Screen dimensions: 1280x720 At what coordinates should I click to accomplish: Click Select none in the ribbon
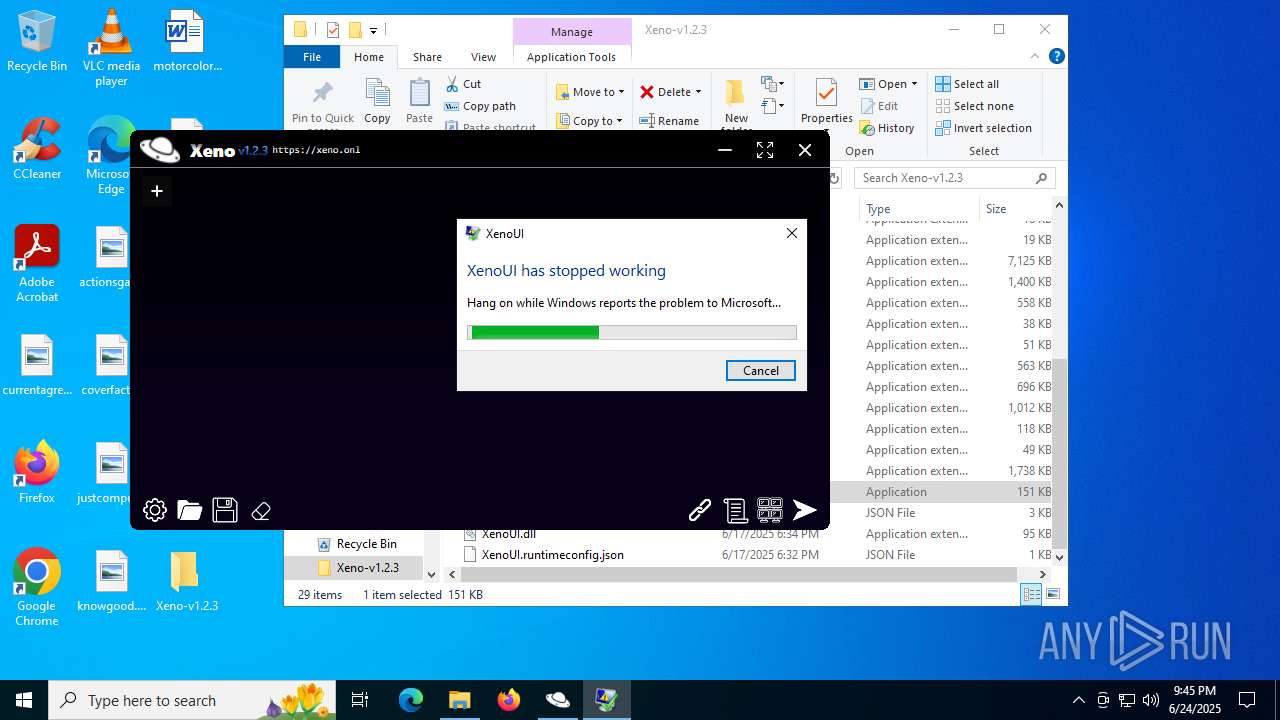coord(974,106)
